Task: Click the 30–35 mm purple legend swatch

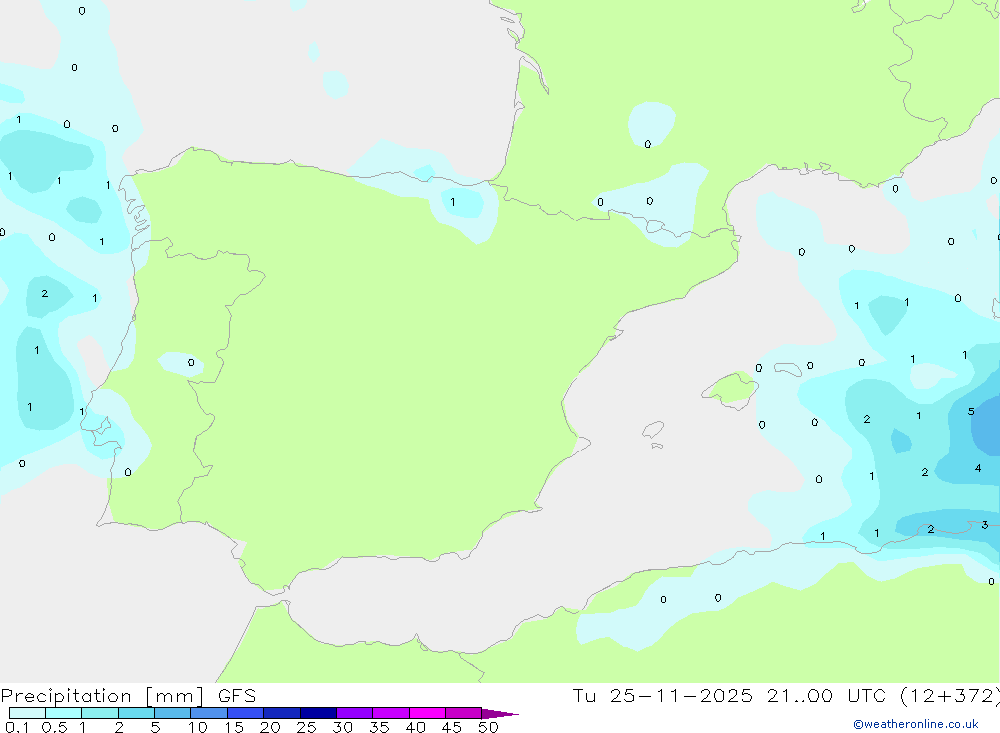Action: pyautogui.click(x=355, y=713)
